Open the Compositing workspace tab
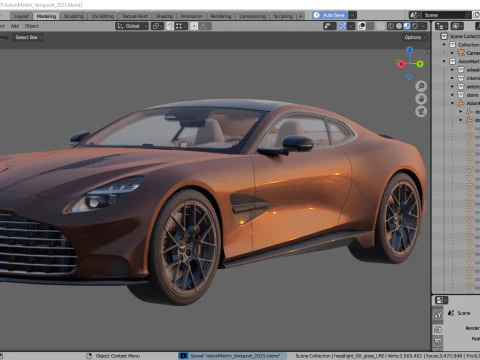The height and width of the screenshot is (360, 480). click(x=252, y=16)
